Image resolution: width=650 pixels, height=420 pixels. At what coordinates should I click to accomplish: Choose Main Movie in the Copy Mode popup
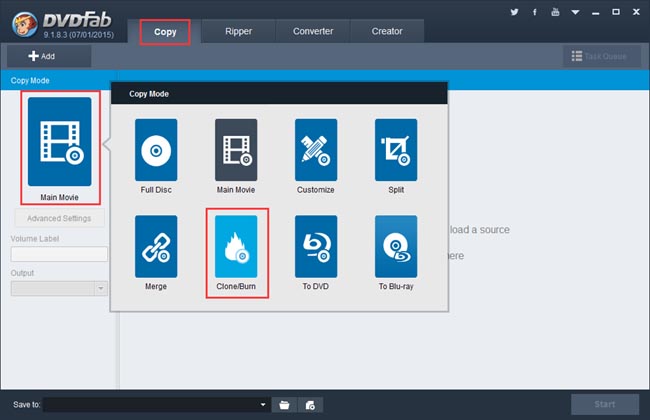coord(236,150)
